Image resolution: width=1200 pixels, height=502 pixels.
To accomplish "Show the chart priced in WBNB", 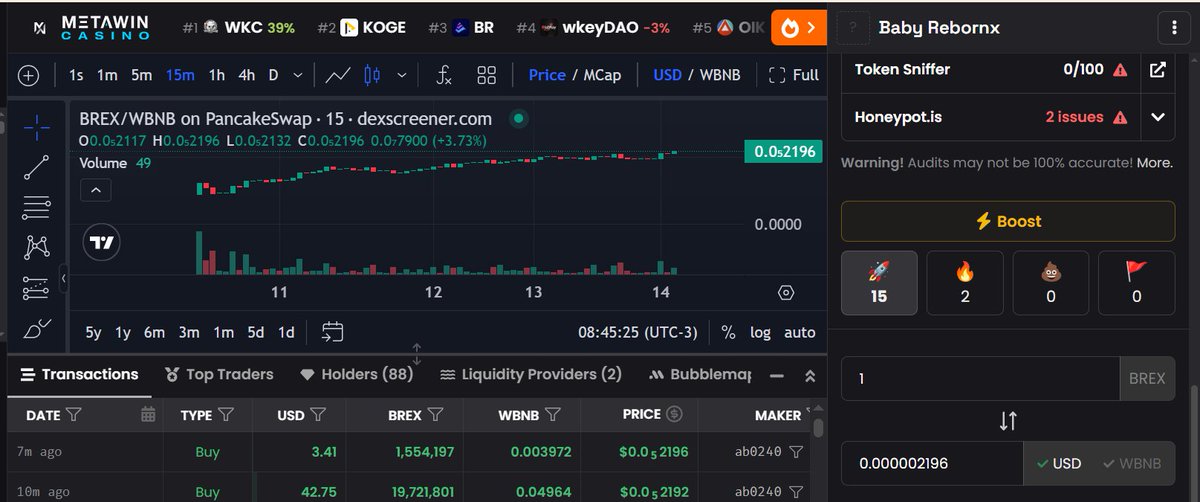I will 721,75.
